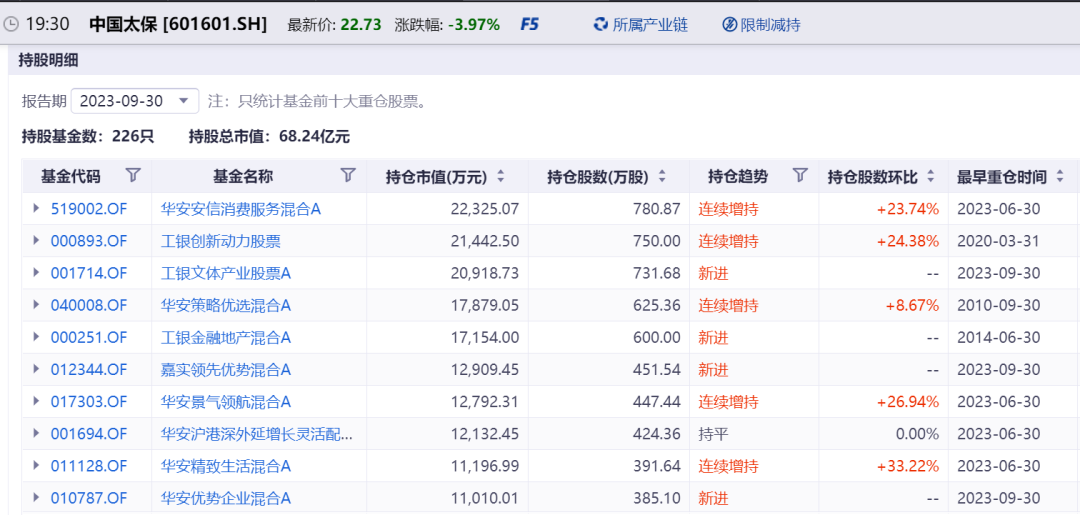Open 限制减持 restriction link

tap(770, 25)
